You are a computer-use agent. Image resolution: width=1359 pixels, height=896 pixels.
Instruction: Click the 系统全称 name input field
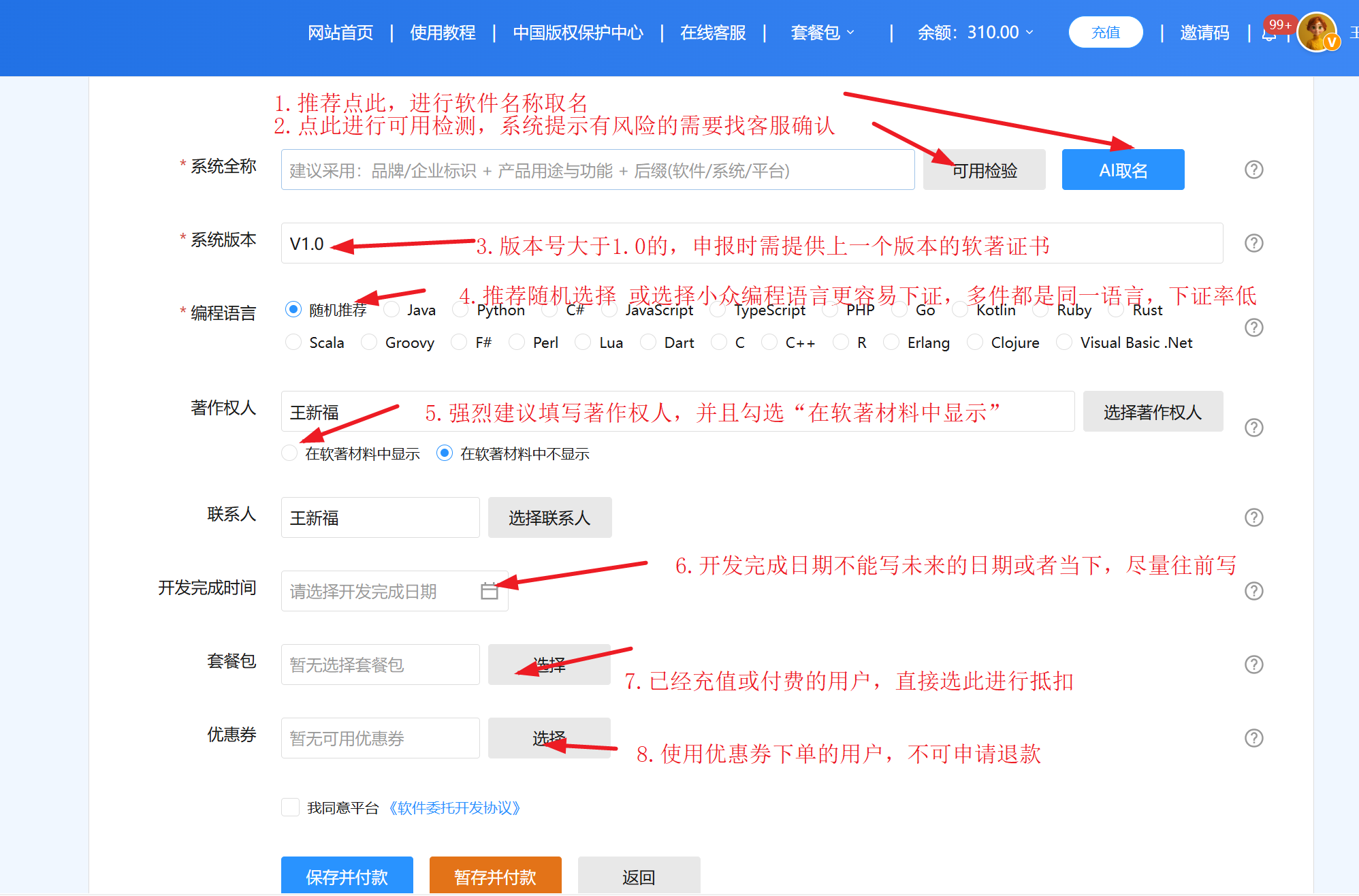pyautogui.click(x=597, y=170)
